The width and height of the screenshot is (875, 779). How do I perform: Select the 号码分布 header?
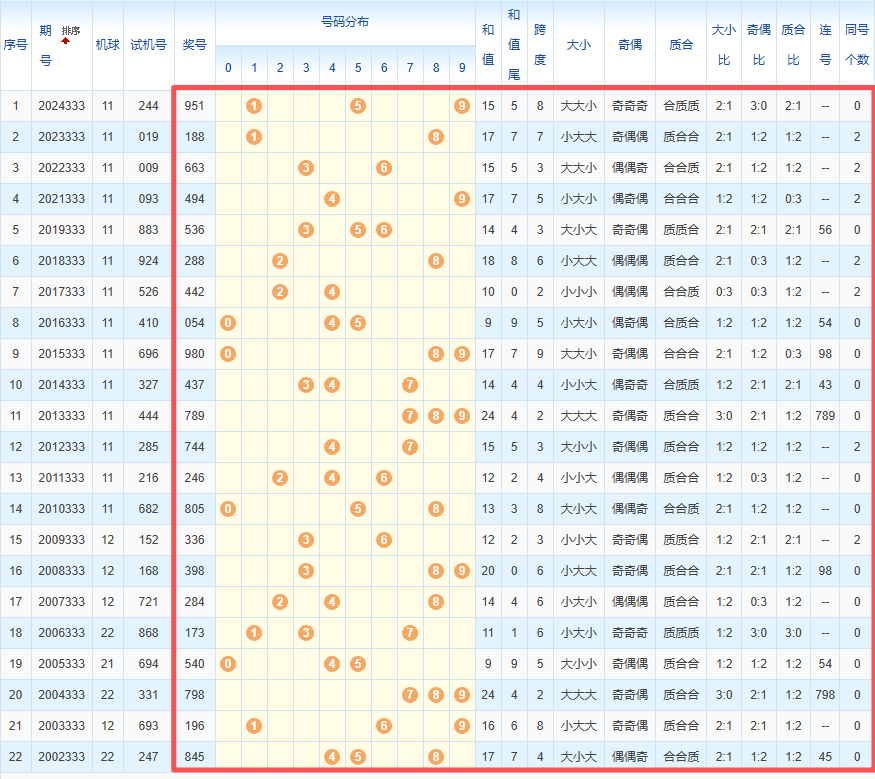(x=345, y=22)
